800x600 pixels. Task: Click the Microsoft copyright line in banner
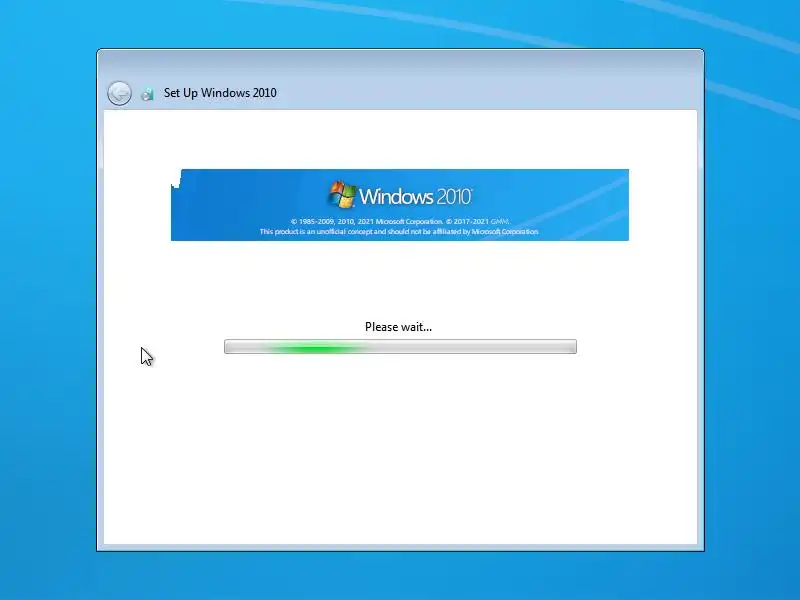coord(400,221)
